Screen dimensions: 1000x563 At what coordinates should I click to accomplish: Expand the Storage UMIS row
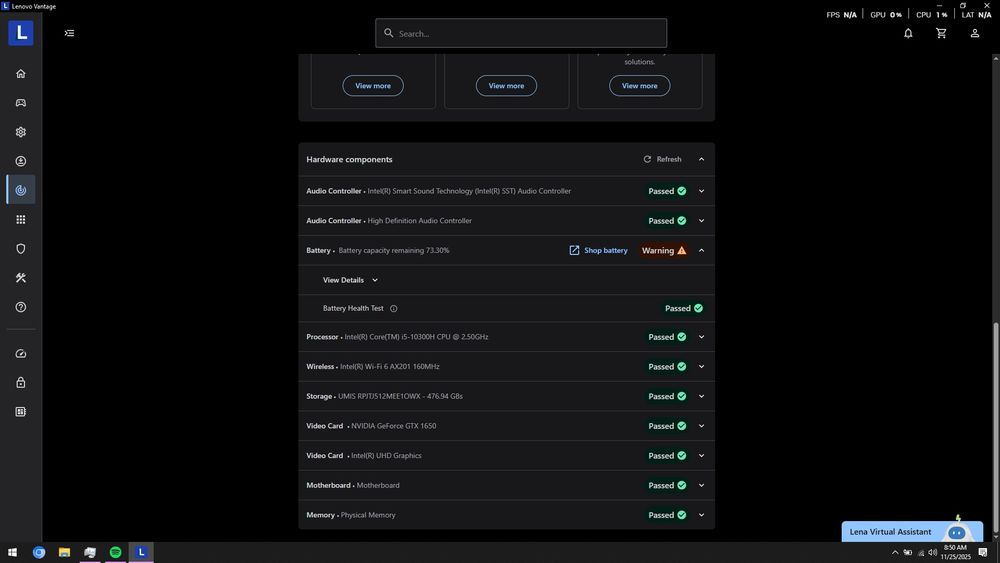pos(702,396)
